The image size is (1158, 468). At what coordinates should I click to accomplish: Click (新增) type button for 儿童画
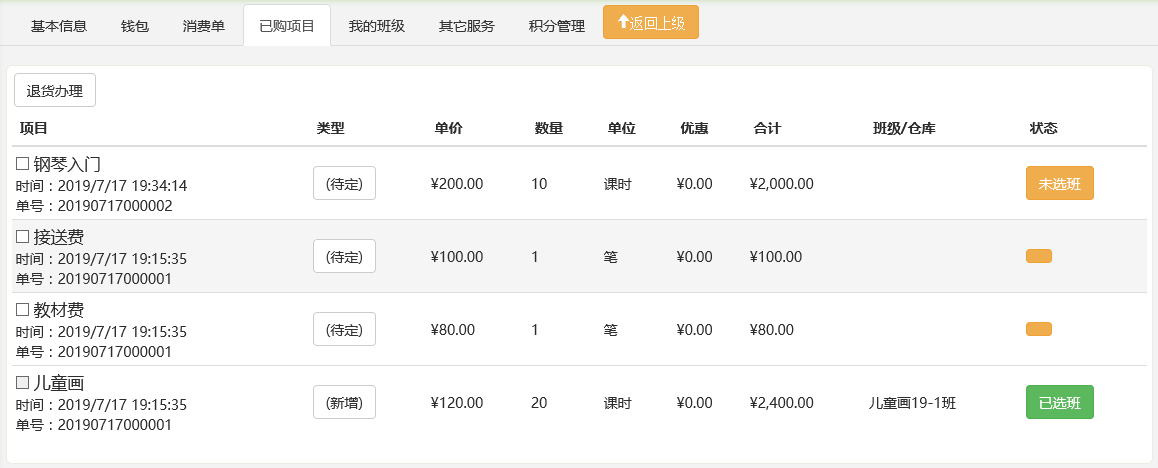345,402
